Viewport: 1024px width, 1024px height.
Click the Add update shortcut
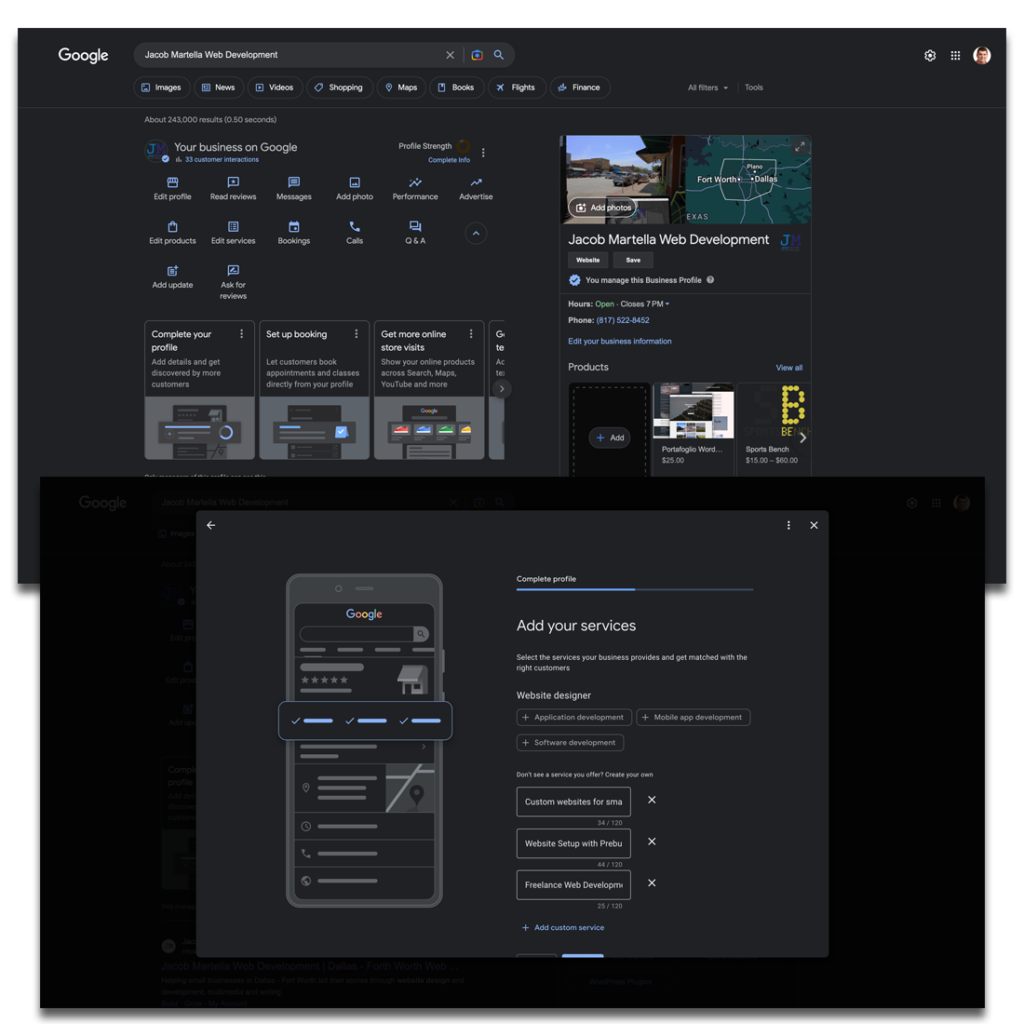(x=172, y=277)
